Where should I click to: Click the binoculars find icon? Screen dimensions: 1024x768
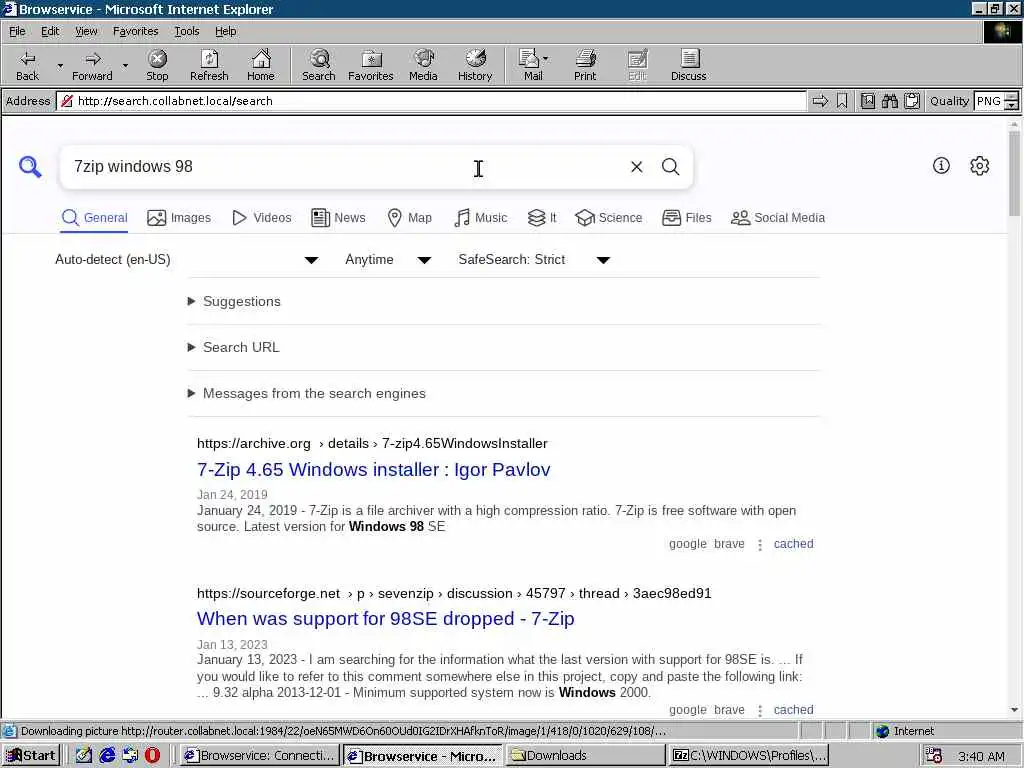point(889,101)
